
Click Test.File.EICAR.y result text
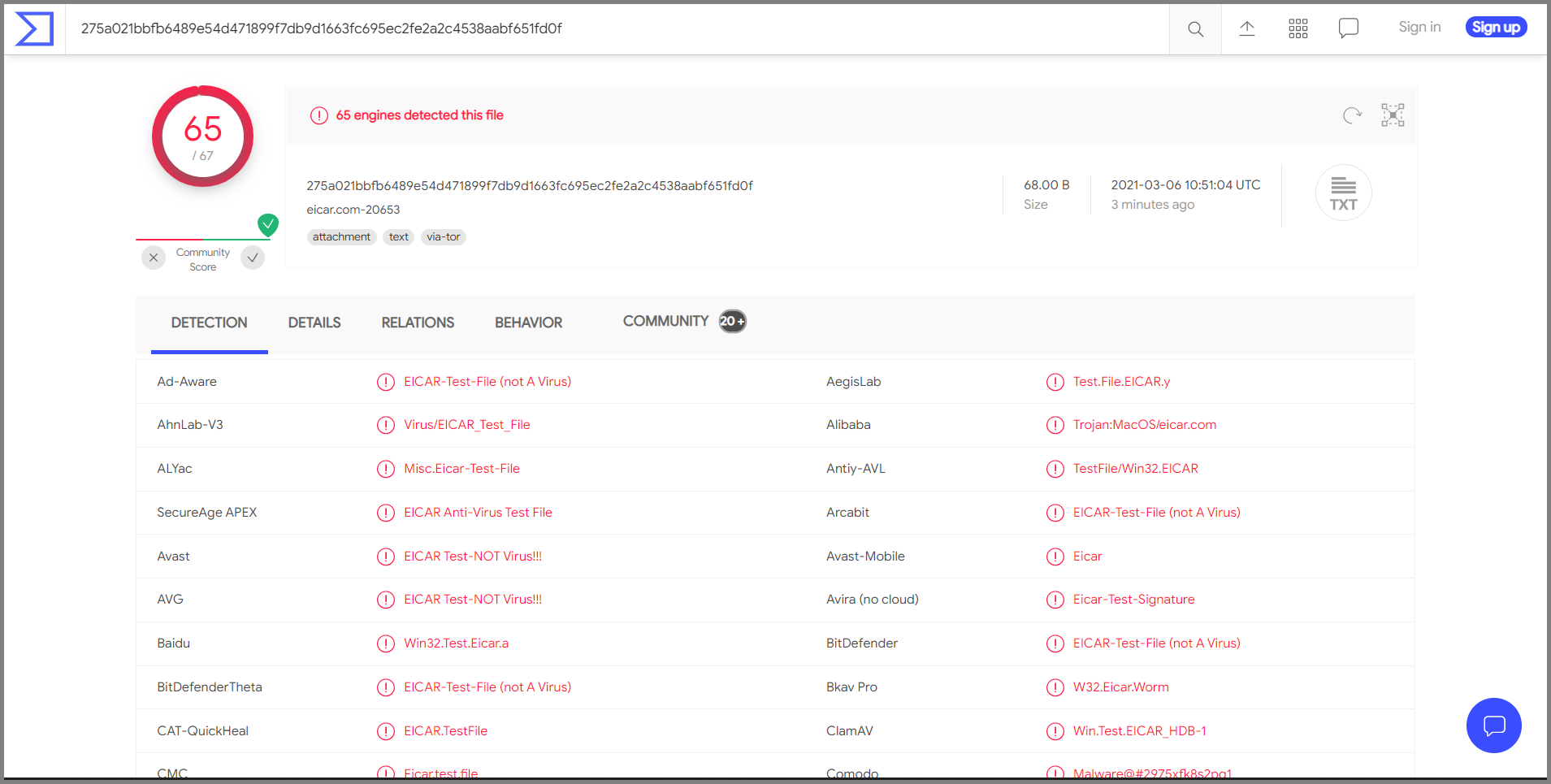[1121, 382]
